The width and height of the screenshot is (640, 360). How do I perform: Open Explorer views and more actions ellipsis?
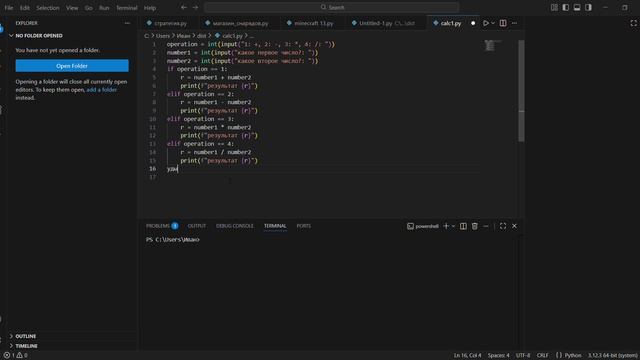[x=127, y=23]
